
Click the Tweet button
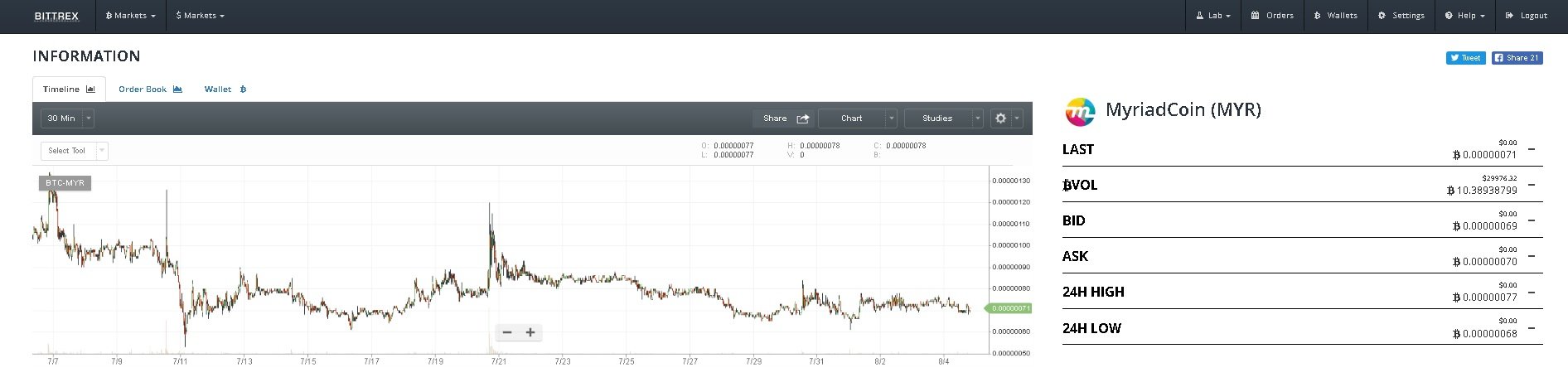[x=1465, y=58]
